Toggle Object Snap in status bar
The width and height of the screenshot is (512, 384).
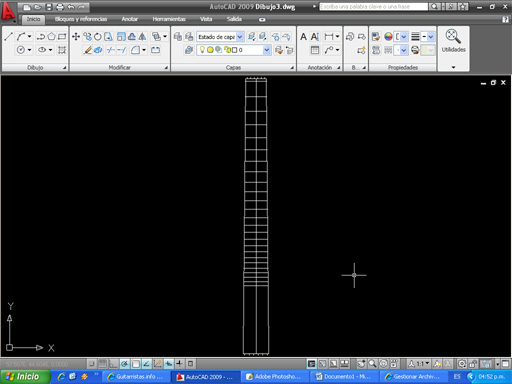[136, 364]
